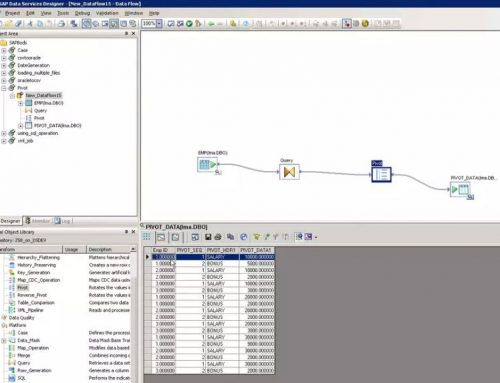
Task: Switch to the Designer tab
Action: pos(10,221)
